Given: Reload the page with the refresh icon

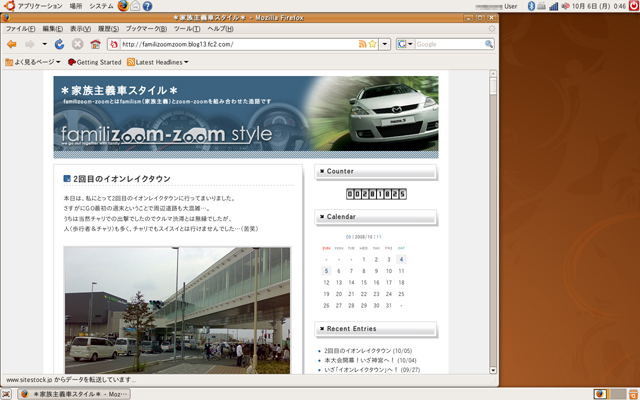Looking at the screenshot, I should point(60,44).
